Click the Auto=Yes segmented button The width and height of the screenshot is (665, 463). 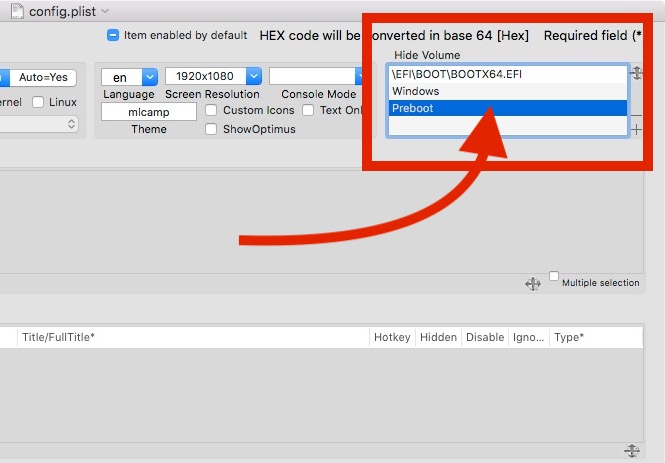tap(47, 77)
